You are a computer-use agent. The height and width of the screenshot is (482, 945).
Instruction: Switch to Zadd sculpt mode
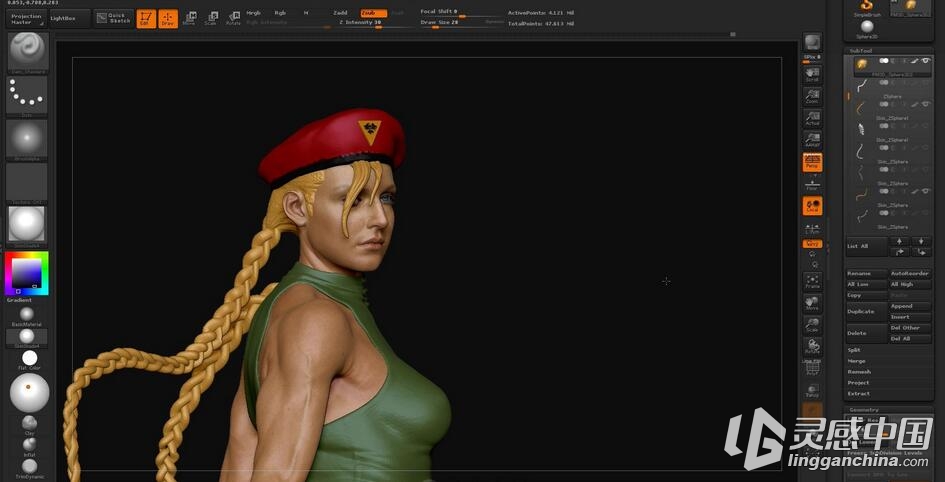341,13
